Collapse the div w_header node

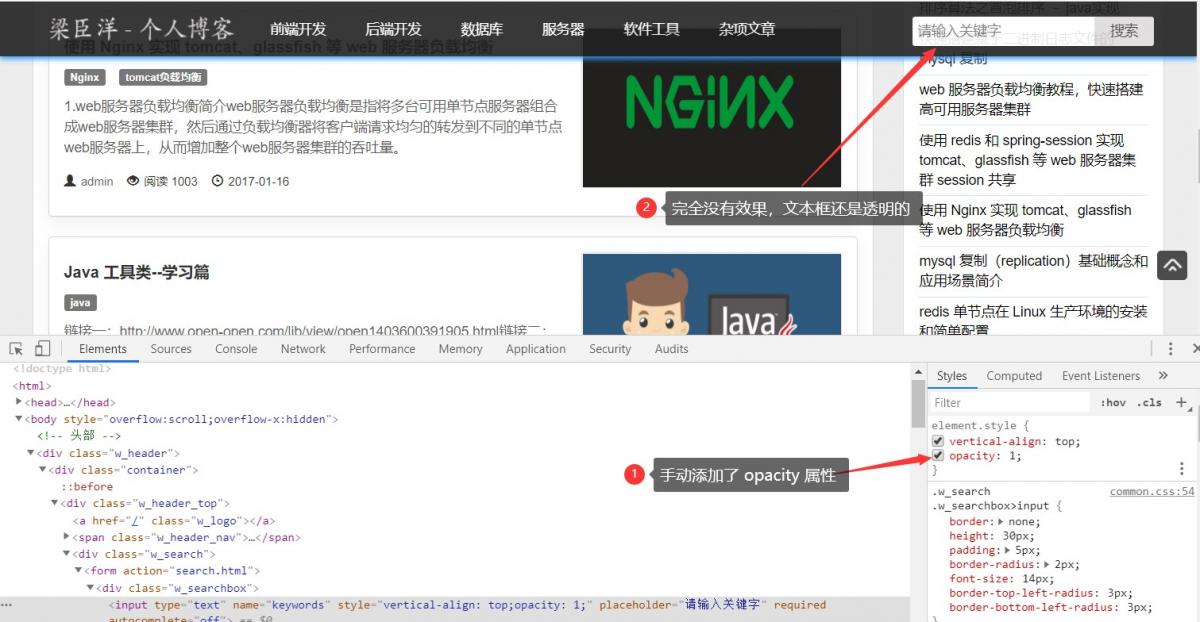31,454
